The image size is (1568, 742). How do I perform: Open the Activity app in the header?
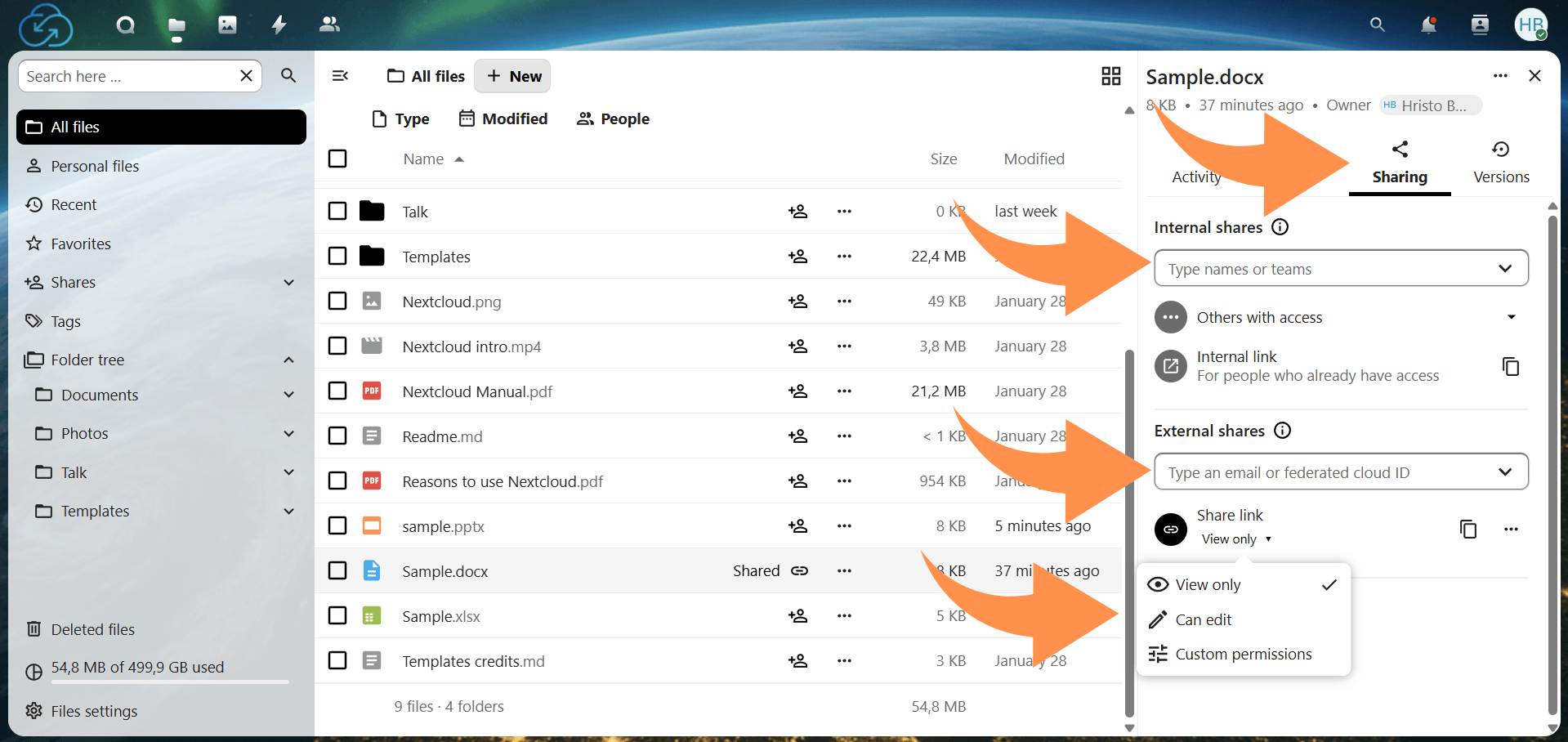pyautogui.click(x=278, y=25)
